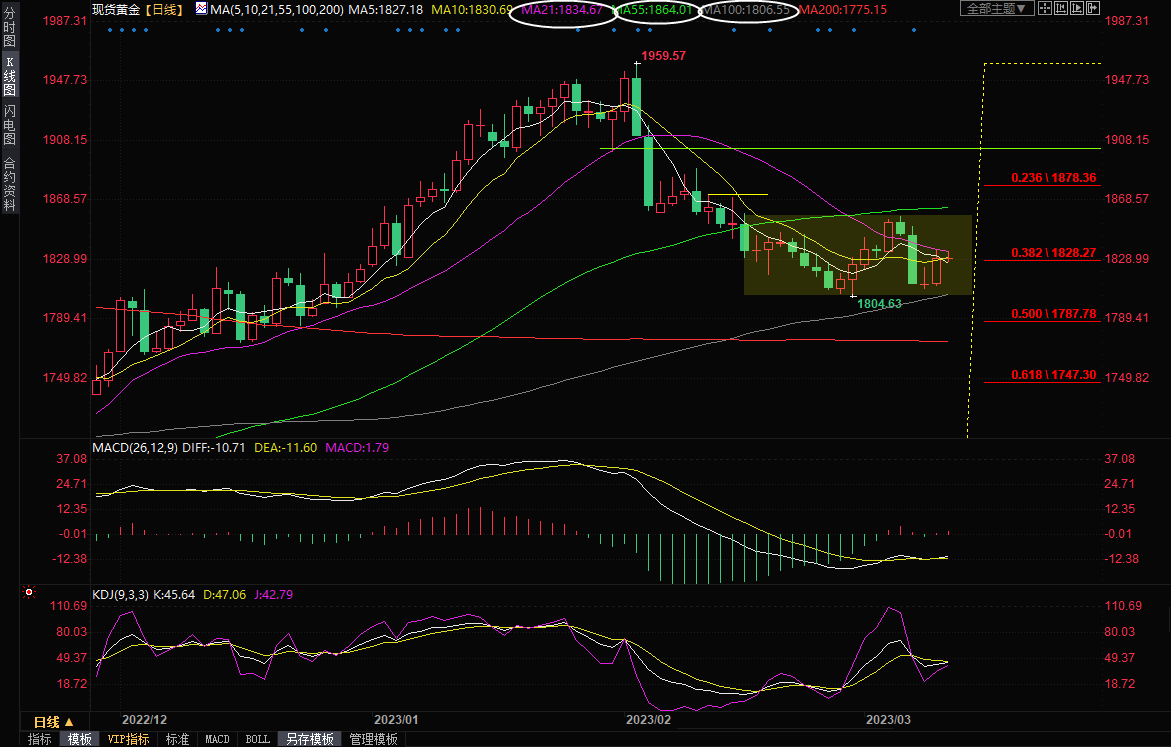Open the VIP指标 tab

(x=128, y=739)
